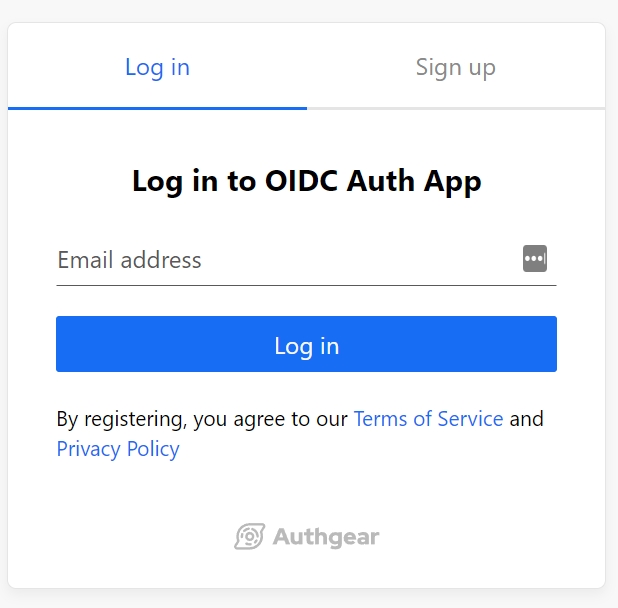Click the Email address placeholder text

tap(129, 260)
